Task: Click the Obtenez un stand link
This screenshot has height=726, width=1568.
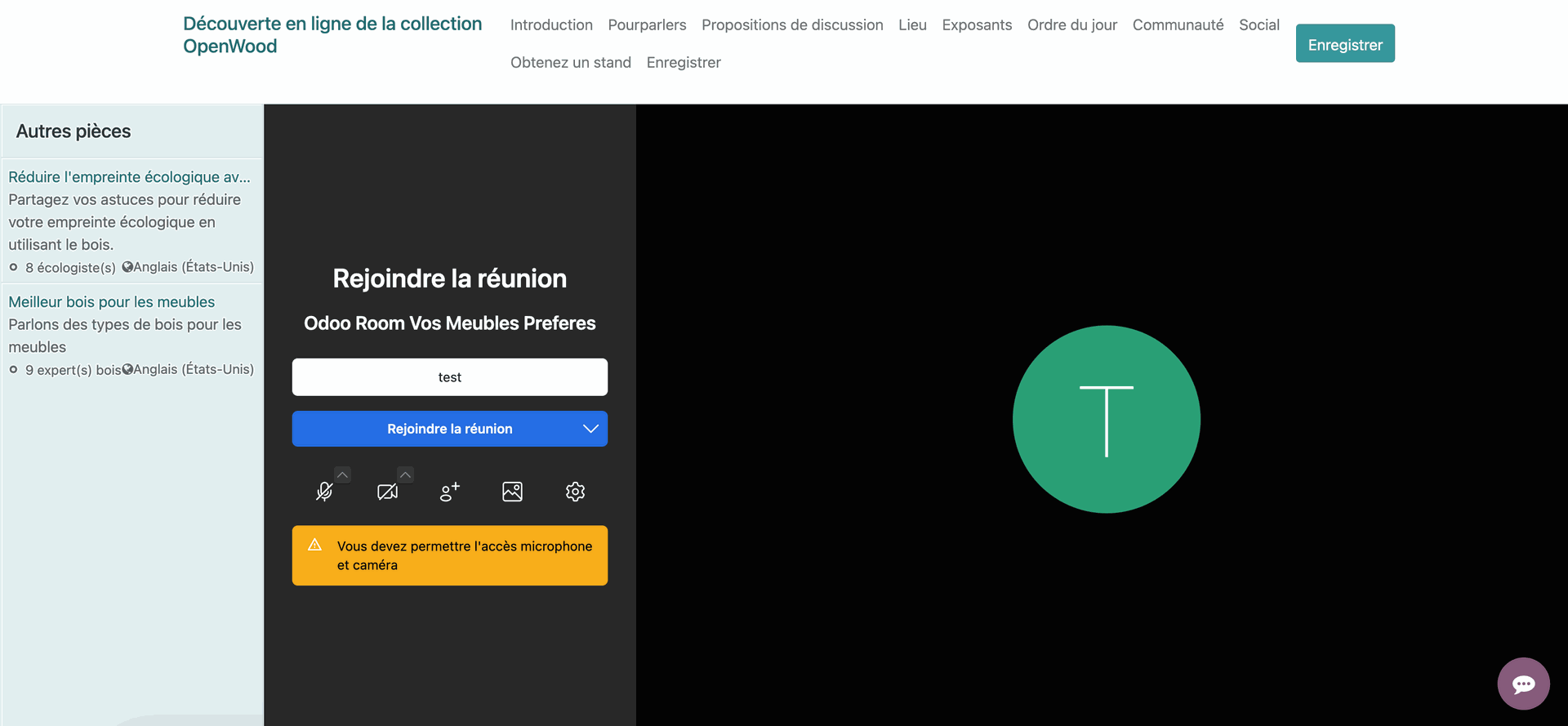Action: 570,63
